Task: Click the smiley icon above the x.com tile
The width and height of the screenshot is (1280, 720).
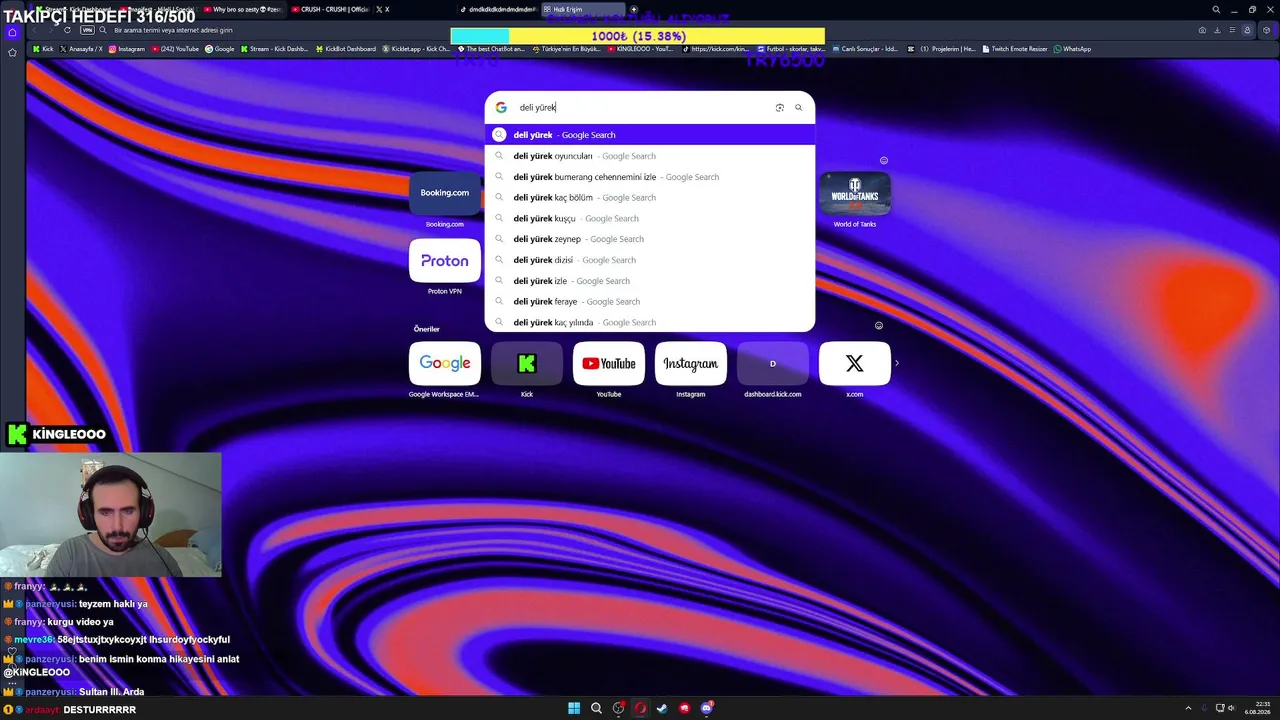Action: pos(879,325)
